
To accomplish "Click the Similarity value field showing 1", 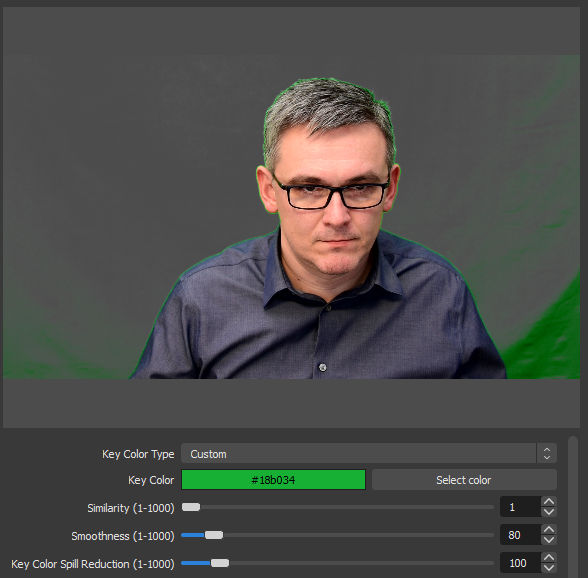I will pyautogui.click(x=520, y=507).
